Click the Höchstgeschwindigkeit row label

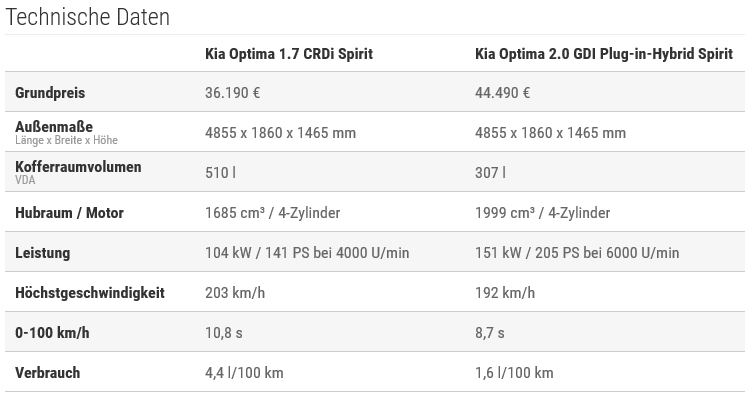[x=90, y=293]
